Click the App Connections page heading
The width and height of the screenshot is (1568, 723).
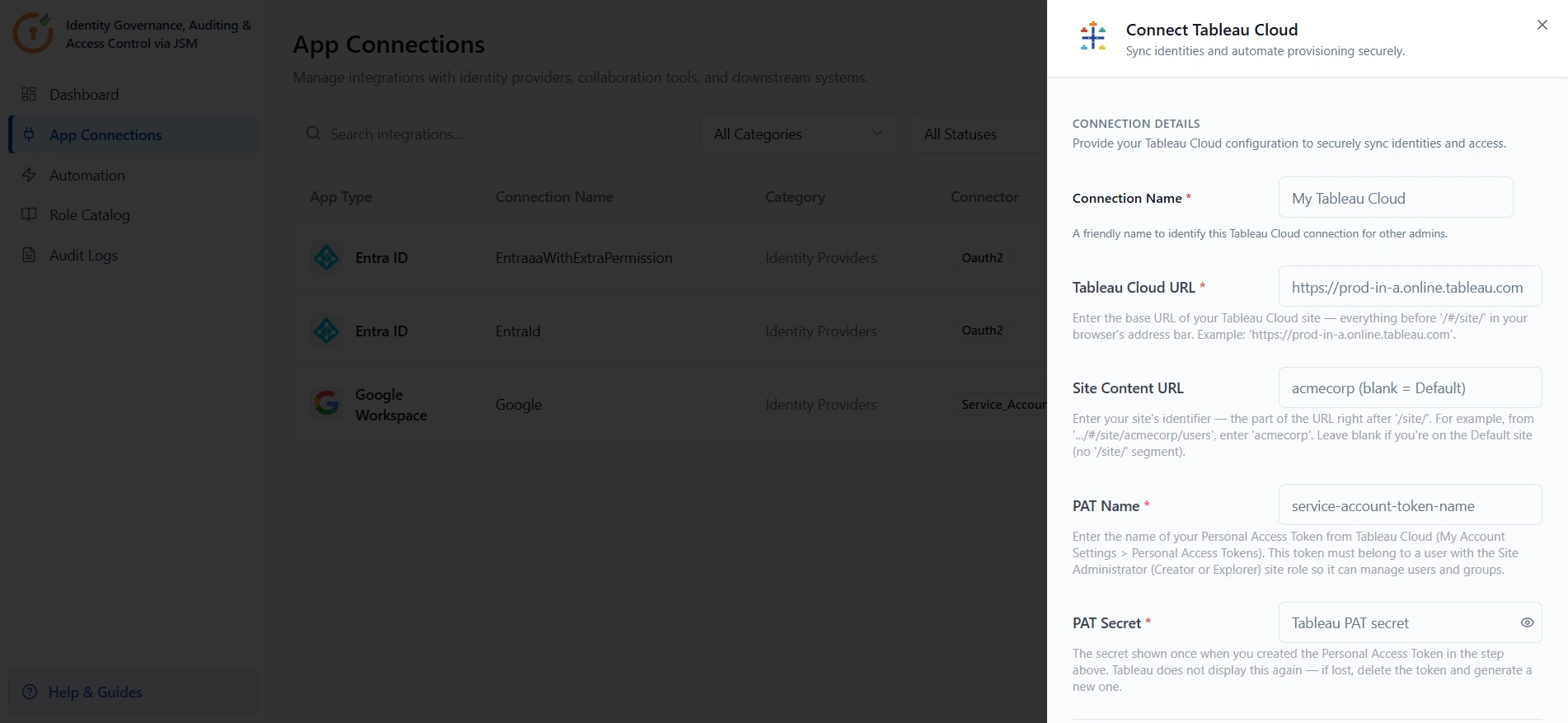pyautogui.click(x=389, y=44)
